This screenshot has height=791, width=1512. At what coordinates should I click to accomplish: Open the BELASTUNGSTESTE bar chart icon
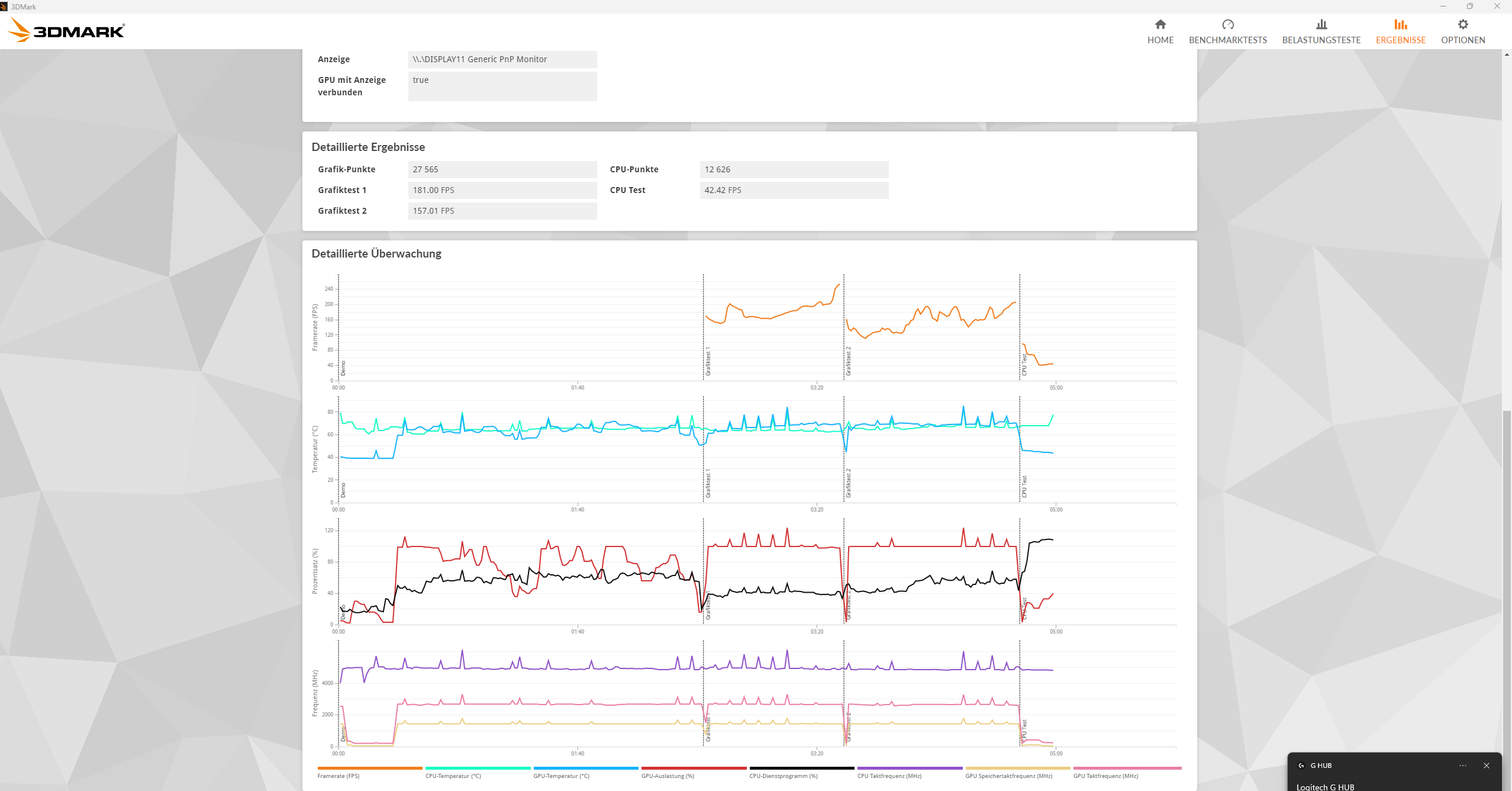pos(1321,24)
